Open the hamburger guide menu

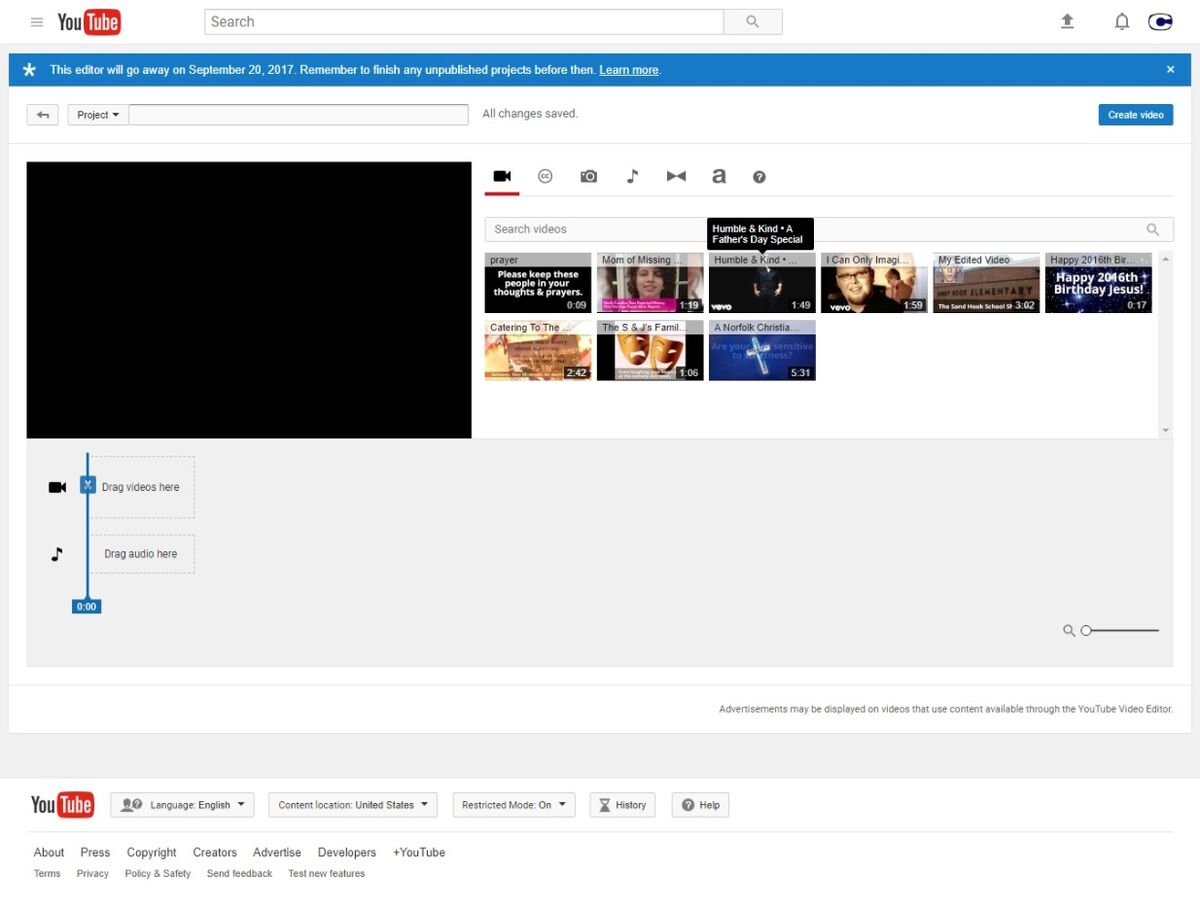coord(37,22)
